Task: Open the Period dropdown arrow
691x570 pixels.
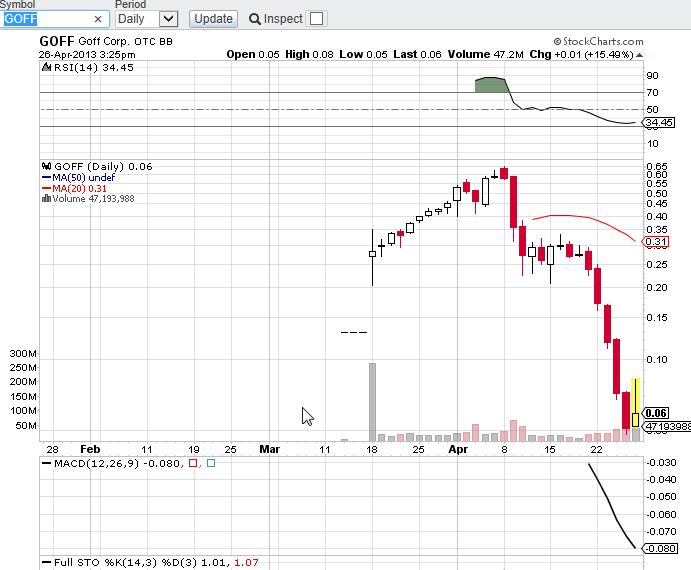Action: point(168,19)
